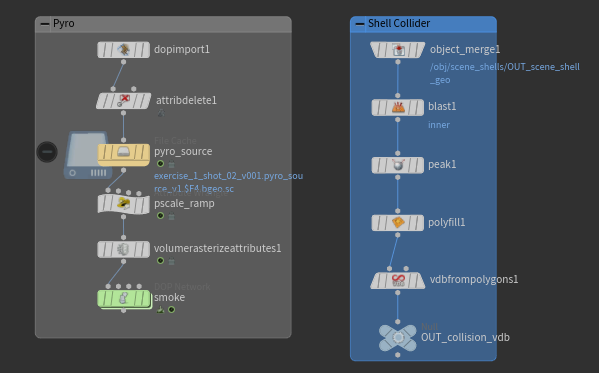Click the round minus button beside pyro_source

pyautogui.click(x=47, y=152)
